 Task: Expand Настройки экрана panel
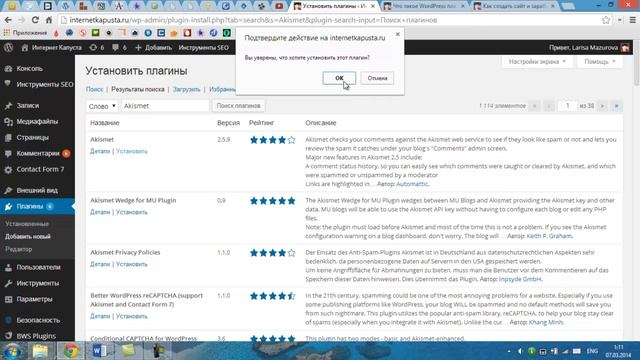[537, 62]
